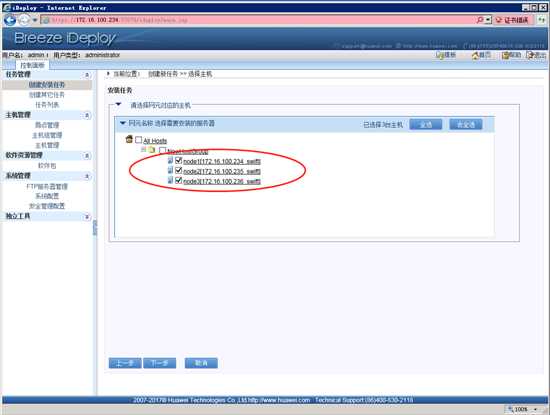
Task: Select 创建其它任务 in sidebar
Action: pyautogui.click(x=47, y=95)
